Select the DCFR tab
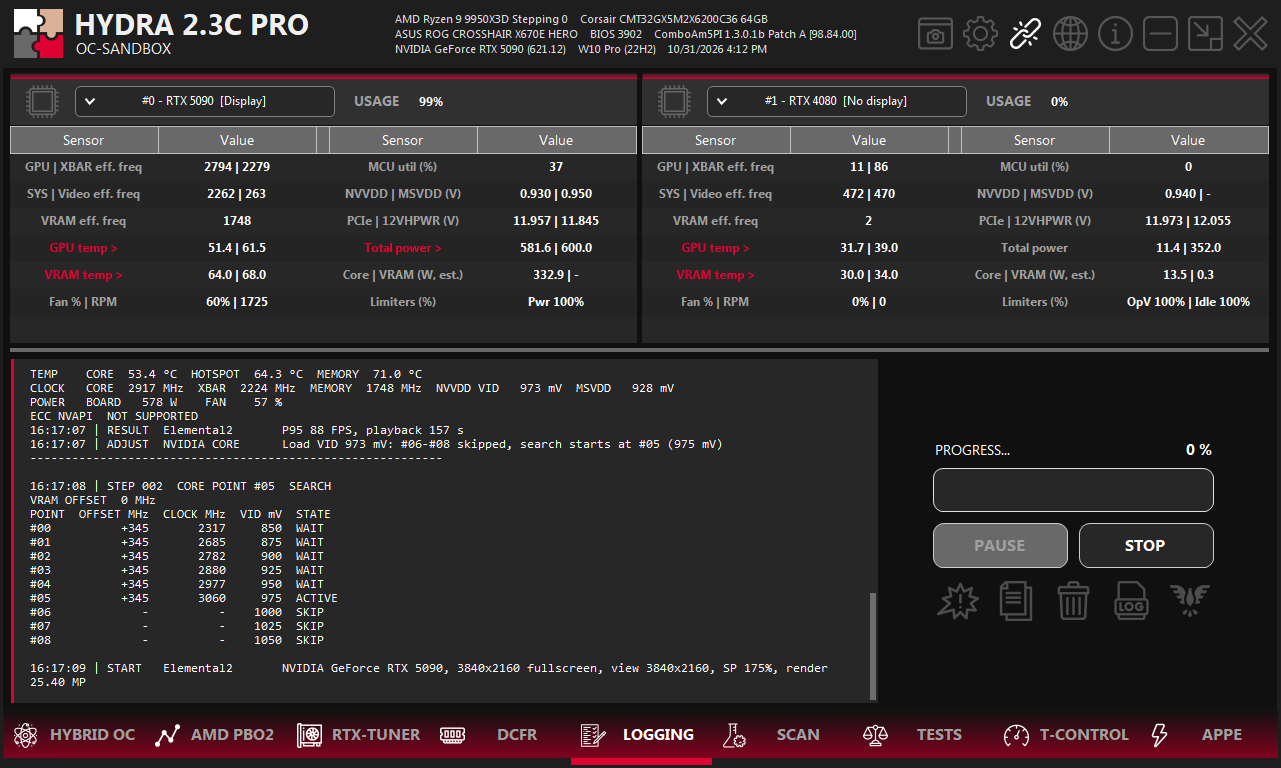 tap(489, 735)
